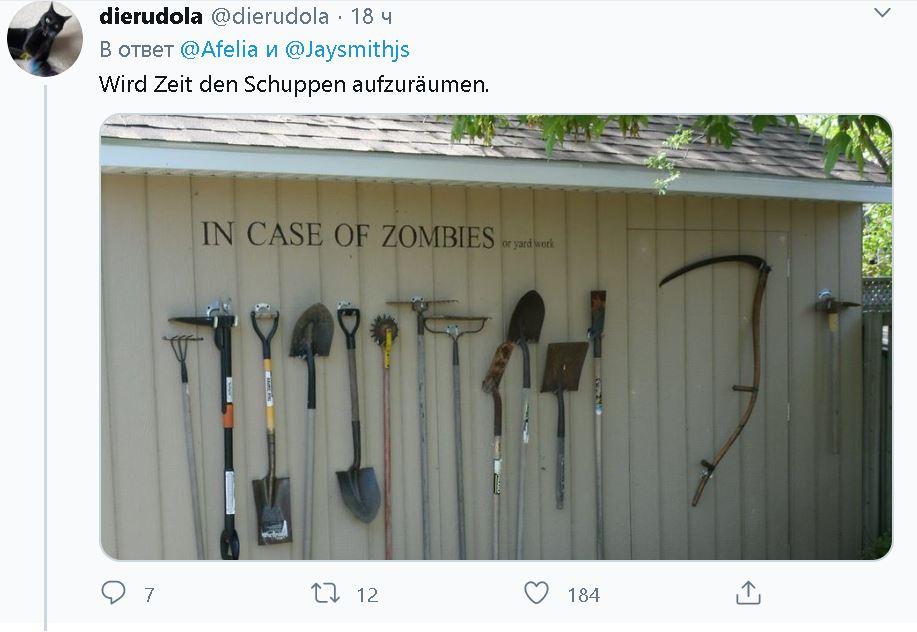
Task: Like the tweet with the heart icon
Action: tap(536, 593)
